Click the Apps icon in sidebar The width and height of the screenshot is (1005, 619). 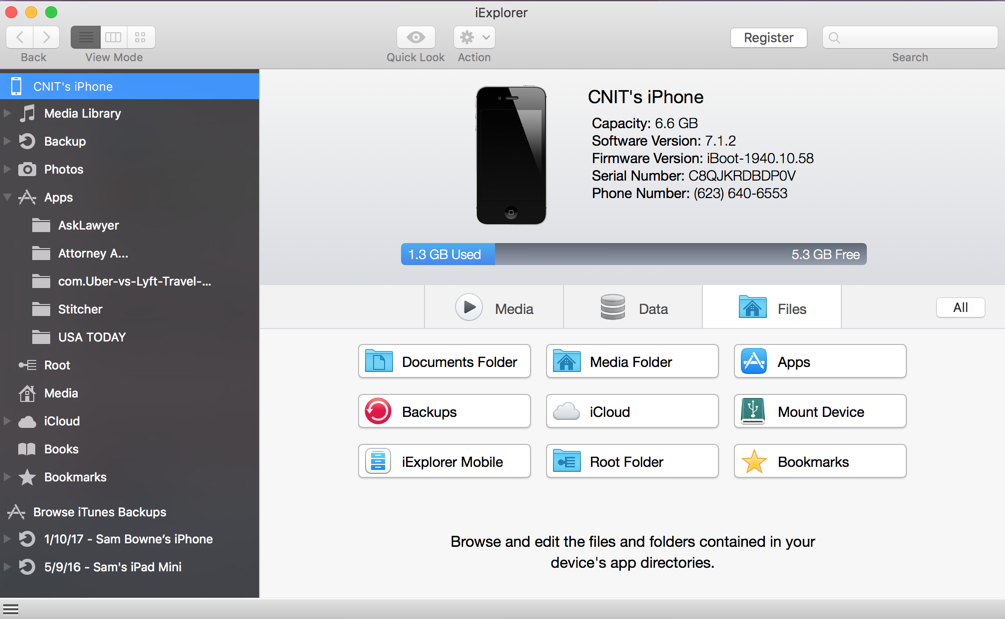pos(27,197)
